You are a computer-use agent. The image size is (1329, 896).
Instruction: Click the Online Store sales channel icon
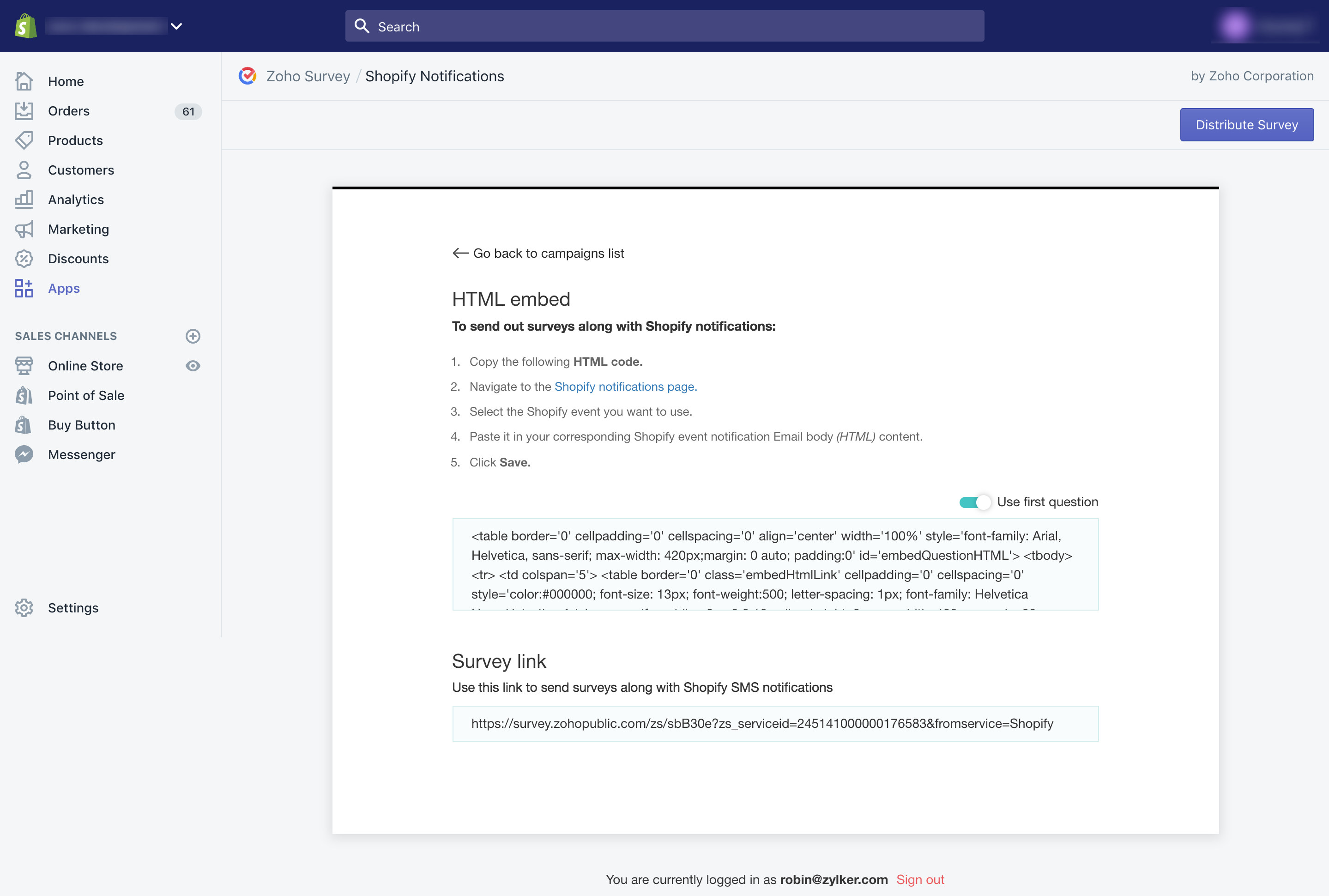[25, 365]
